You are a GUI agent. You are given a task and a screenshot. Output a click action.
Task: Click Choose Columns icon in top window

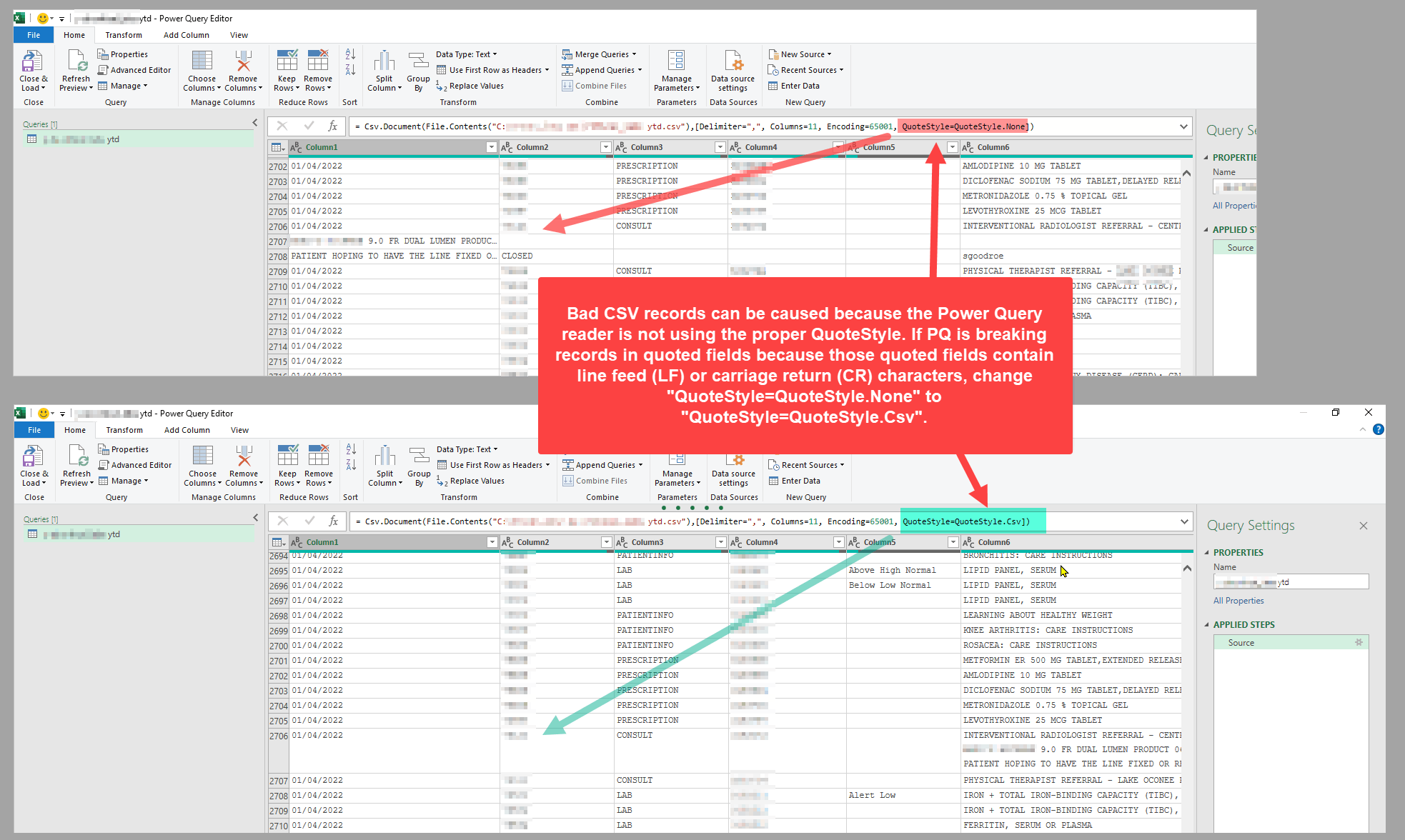point(202,61)
